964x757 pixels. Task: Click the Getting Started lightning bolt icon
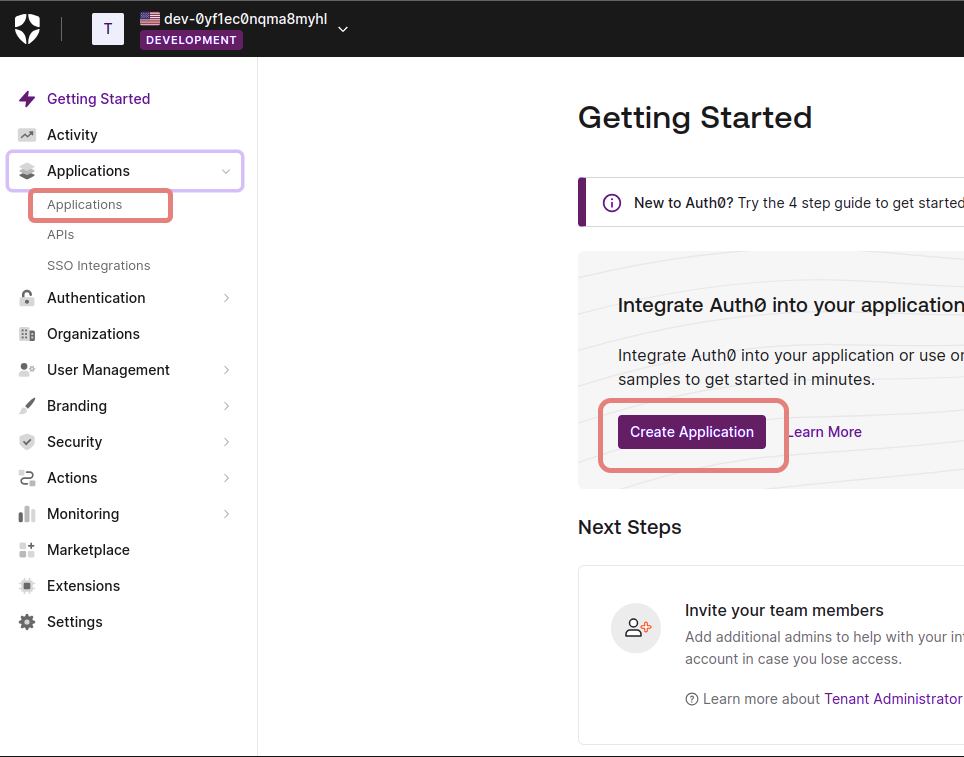(26, 99)
